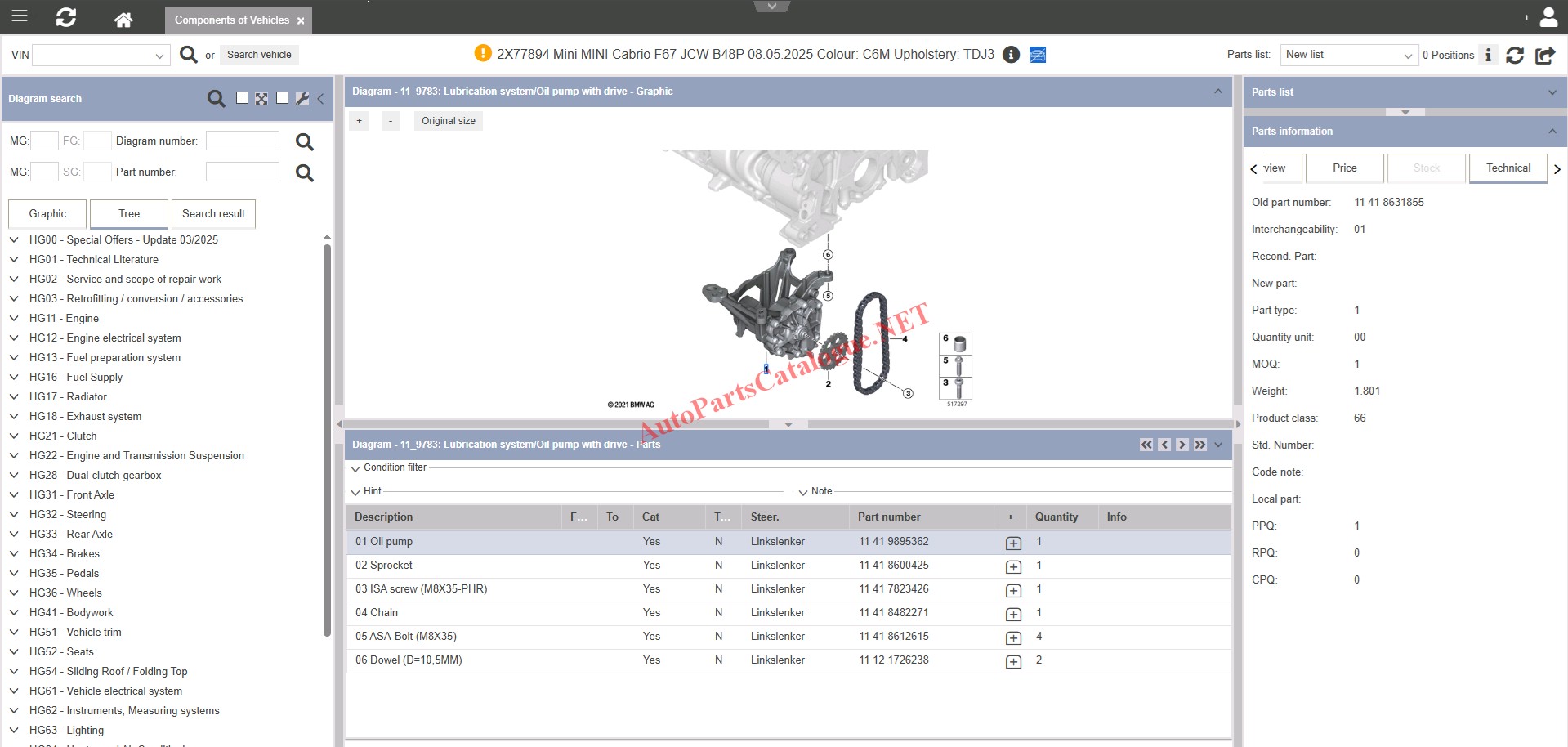1568x747 pixels.
Task: Click the Search vehicle button
Action: pos(259,55)
